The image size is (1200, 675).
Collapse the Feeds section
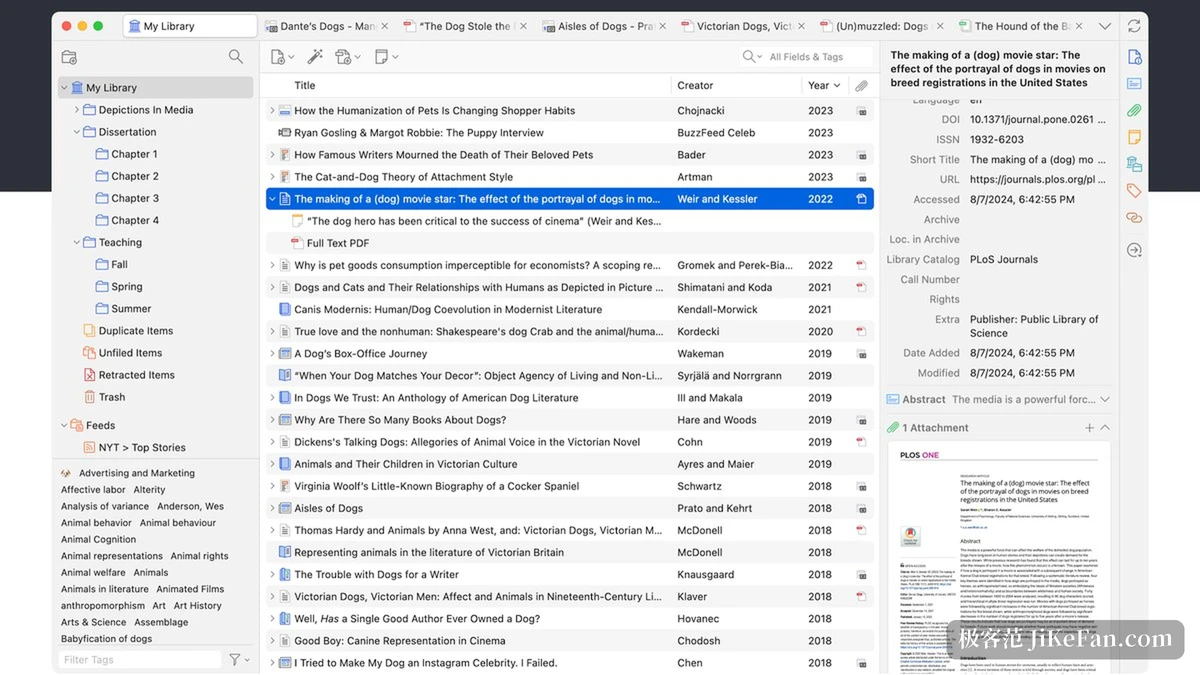coord(64,425)
